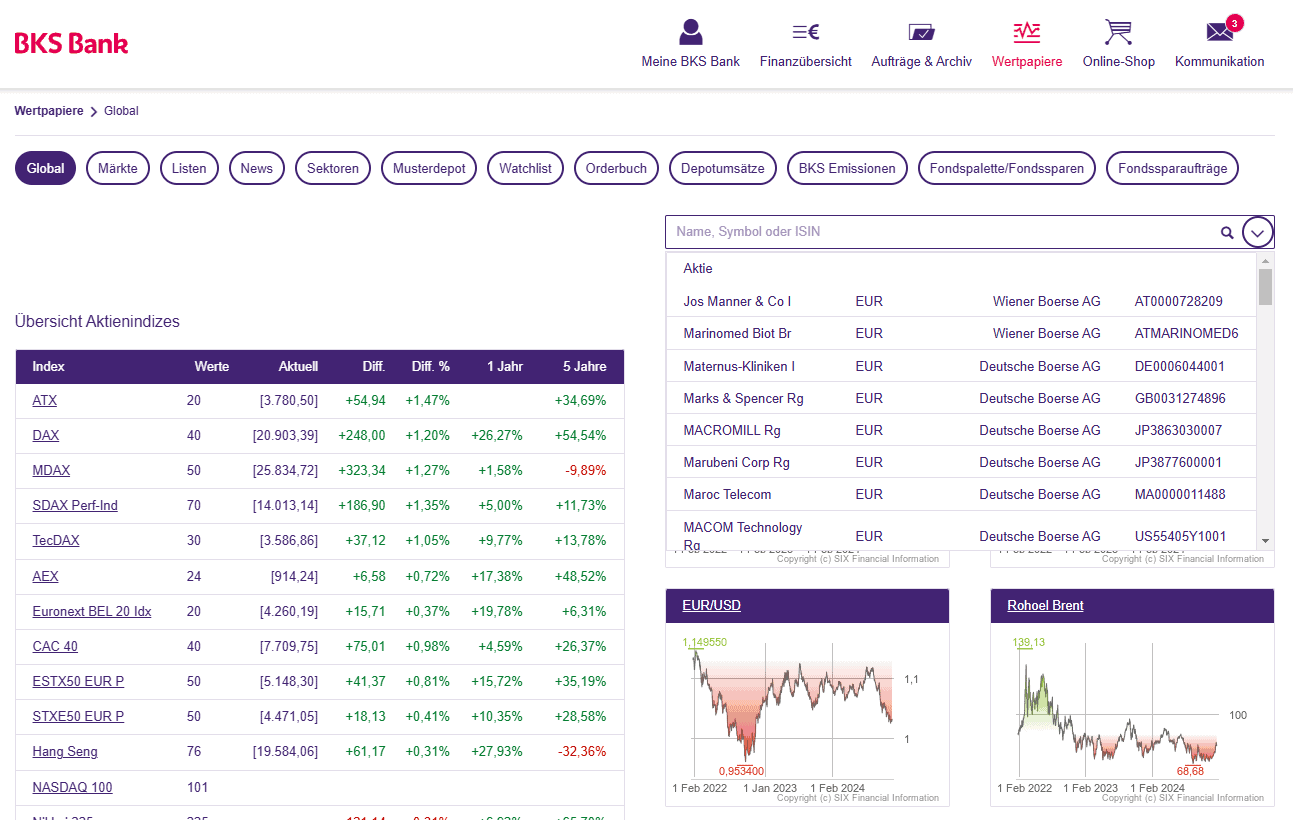Click the Diff. % column header
This screenshot has height=820, width=1293.
click(x=431, y=366)
